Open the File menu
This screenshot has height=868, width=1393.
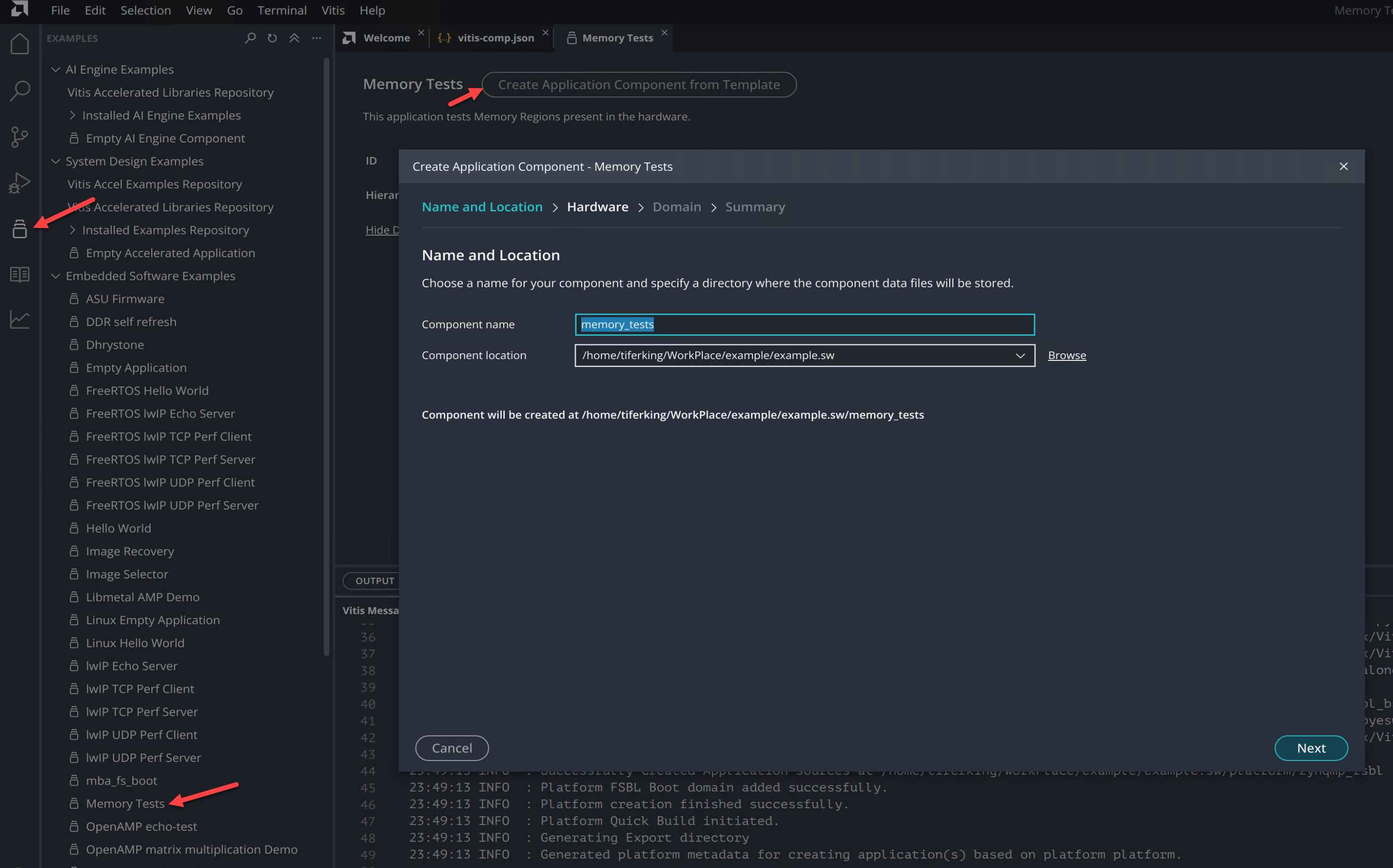pyautogui.click(x=60, y=10)
